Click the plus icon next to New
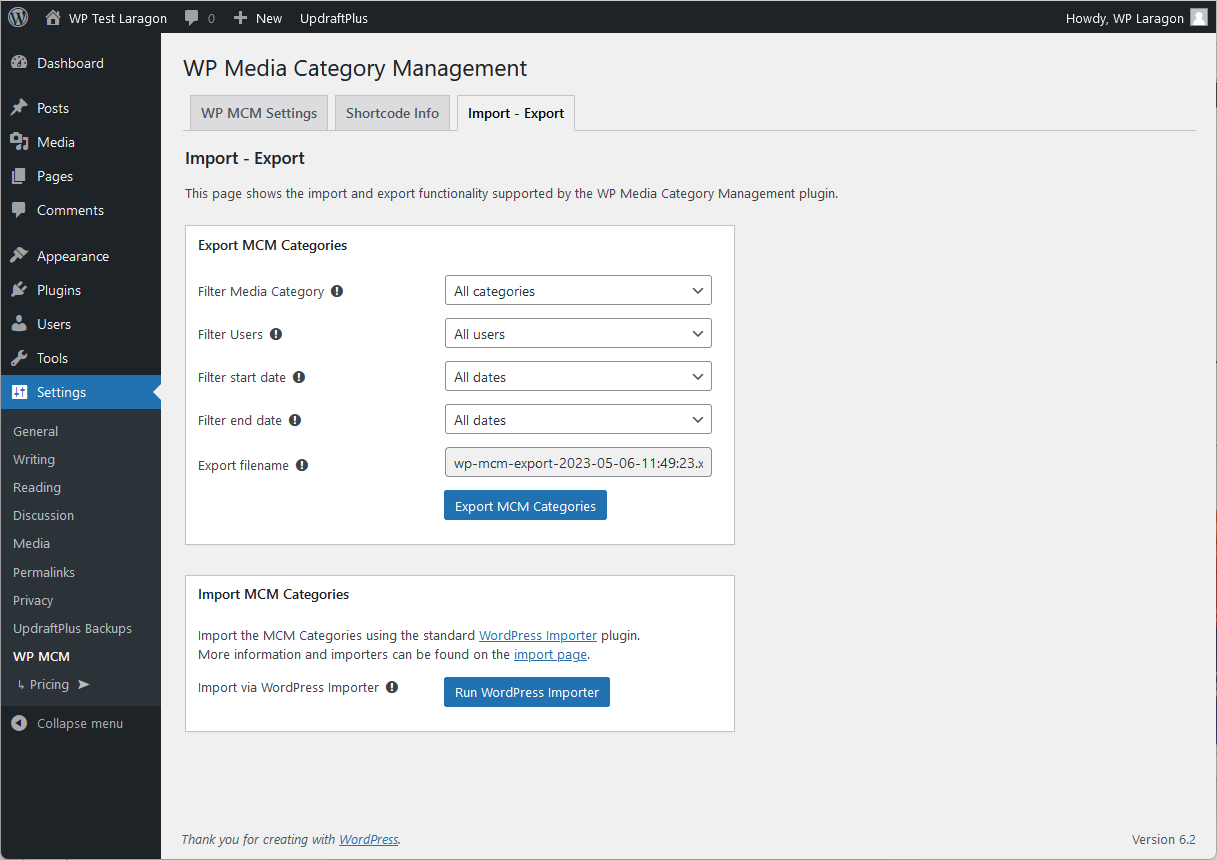Image resolution: width=1217 pixels, height=860 pixels. 240,18
